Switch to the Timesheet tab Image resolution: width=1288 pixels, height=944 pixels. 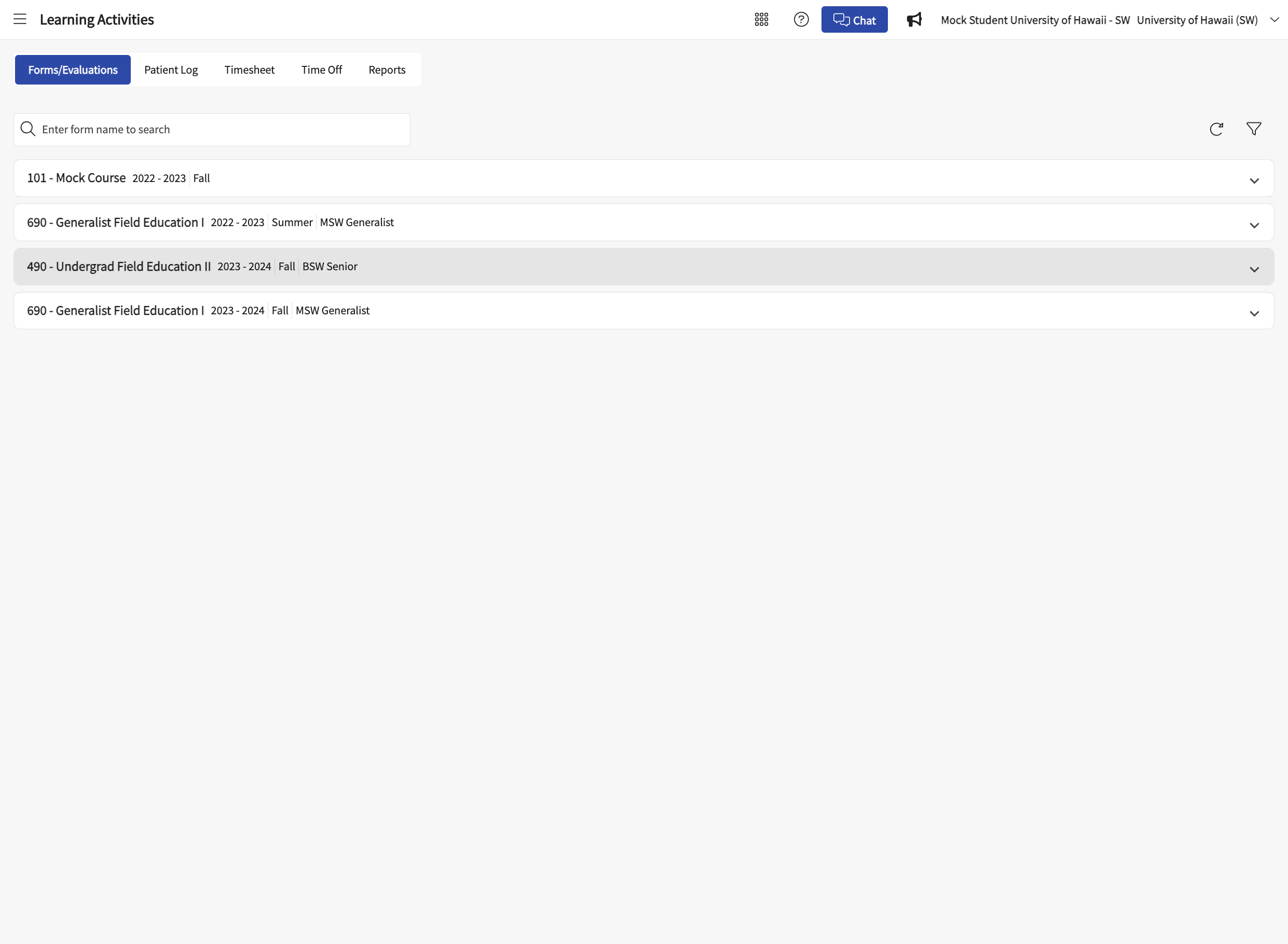point(249,70)
